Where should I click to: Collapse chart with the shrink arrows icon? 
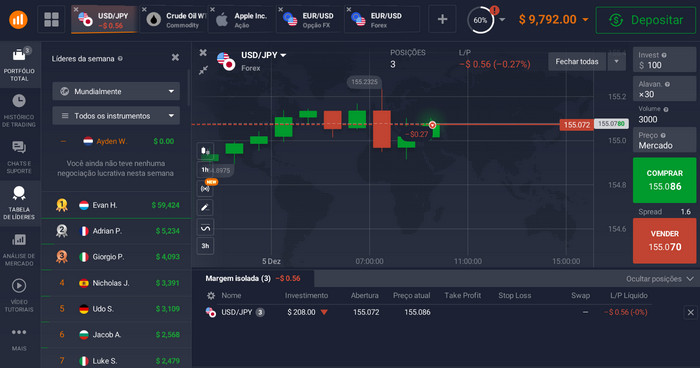(204, 70)
